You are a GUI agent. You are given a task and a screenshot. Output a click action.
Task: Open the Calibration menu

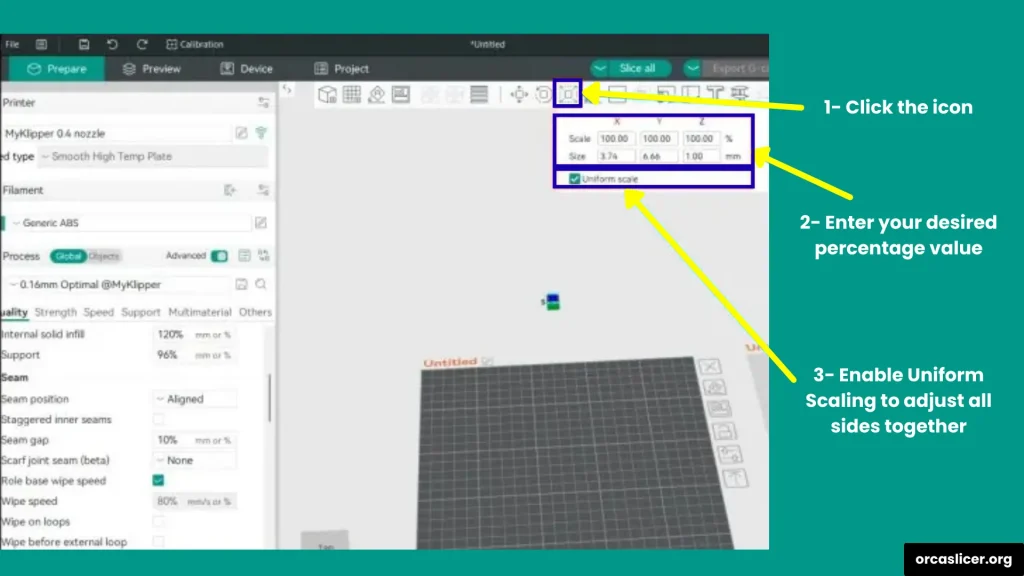195,44
